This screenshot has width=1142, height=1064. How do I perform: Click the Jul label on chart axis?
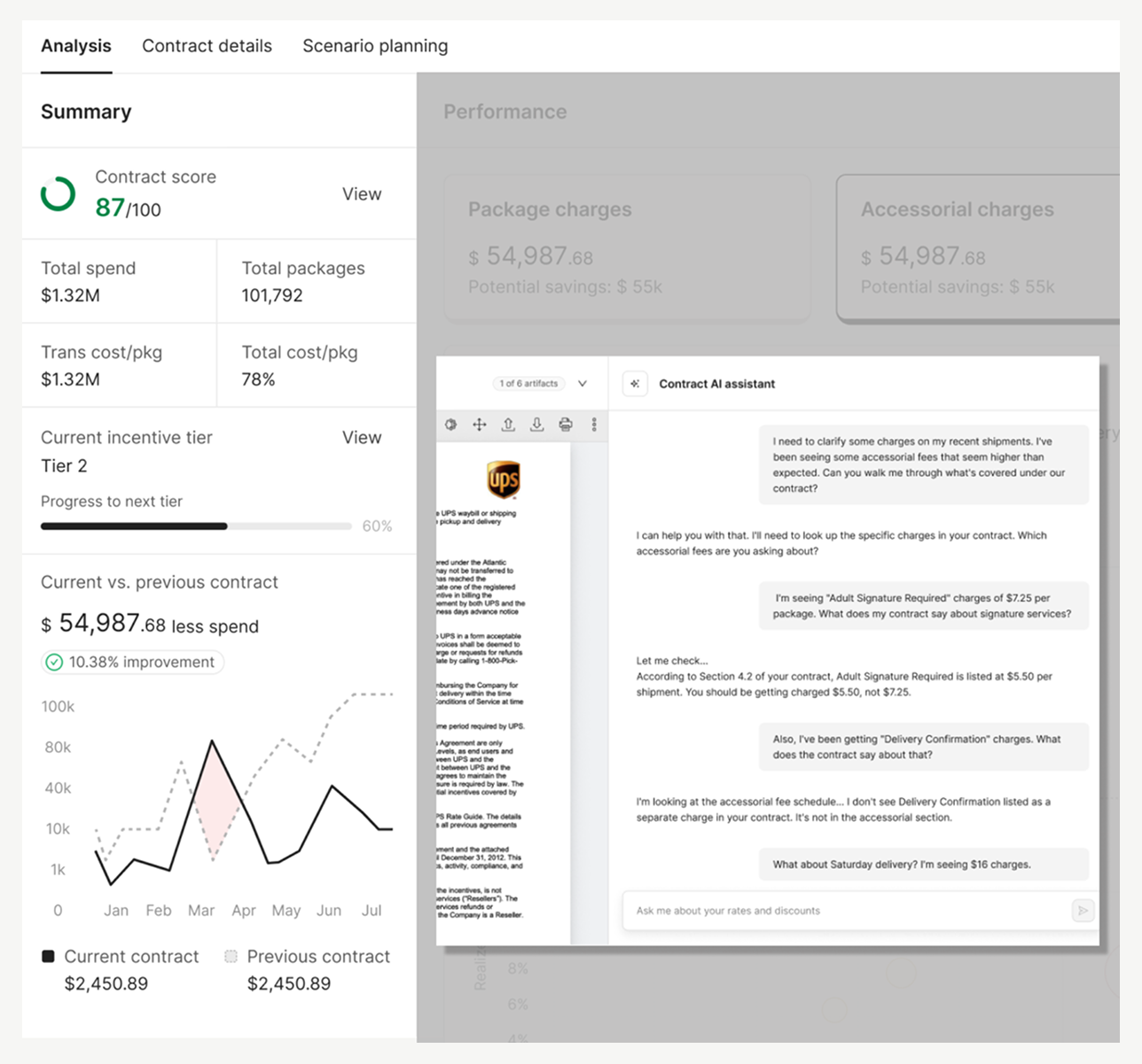point(372,911)
